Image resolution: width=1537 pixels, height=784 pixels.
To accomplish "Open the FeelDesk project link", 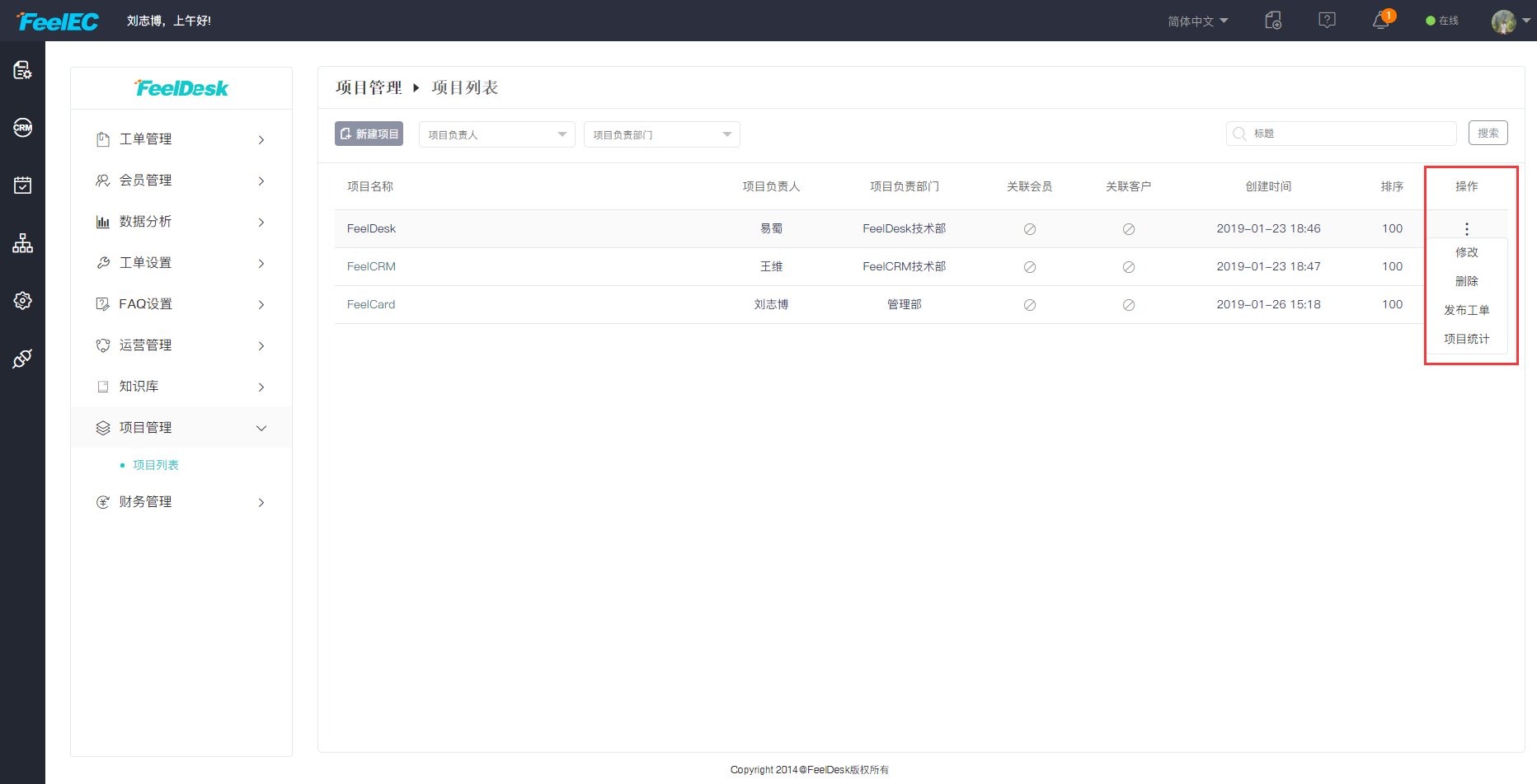I will coord(371,228).
